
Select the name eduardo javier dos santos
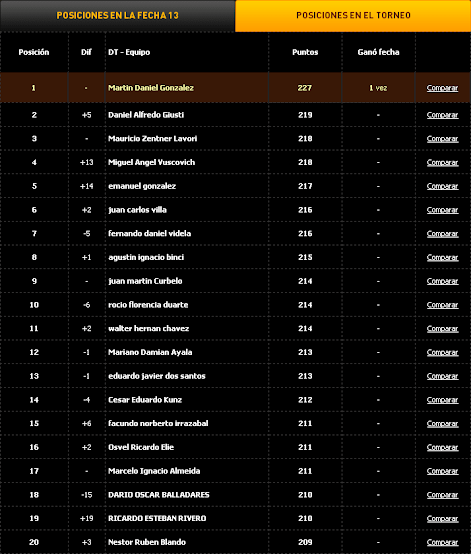tap(157, 376)
